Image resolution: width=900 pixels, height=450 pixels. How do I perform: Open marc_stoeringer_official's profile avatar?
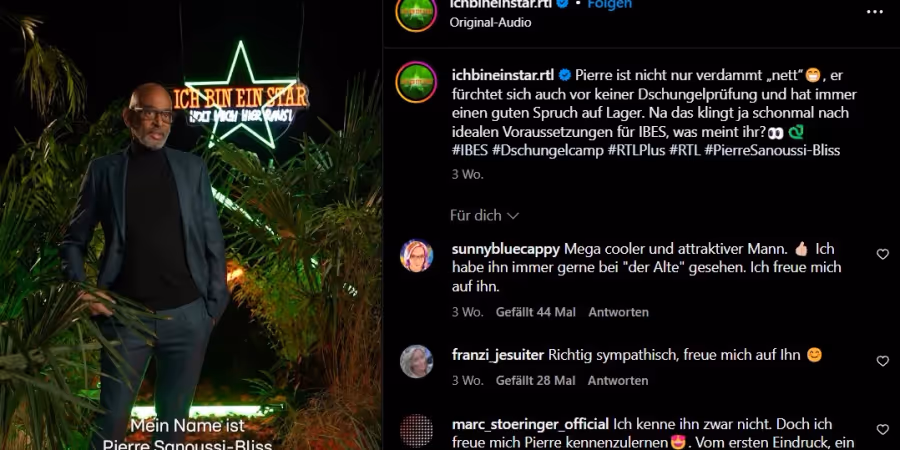pyautogui.click(x=416, y=431)
